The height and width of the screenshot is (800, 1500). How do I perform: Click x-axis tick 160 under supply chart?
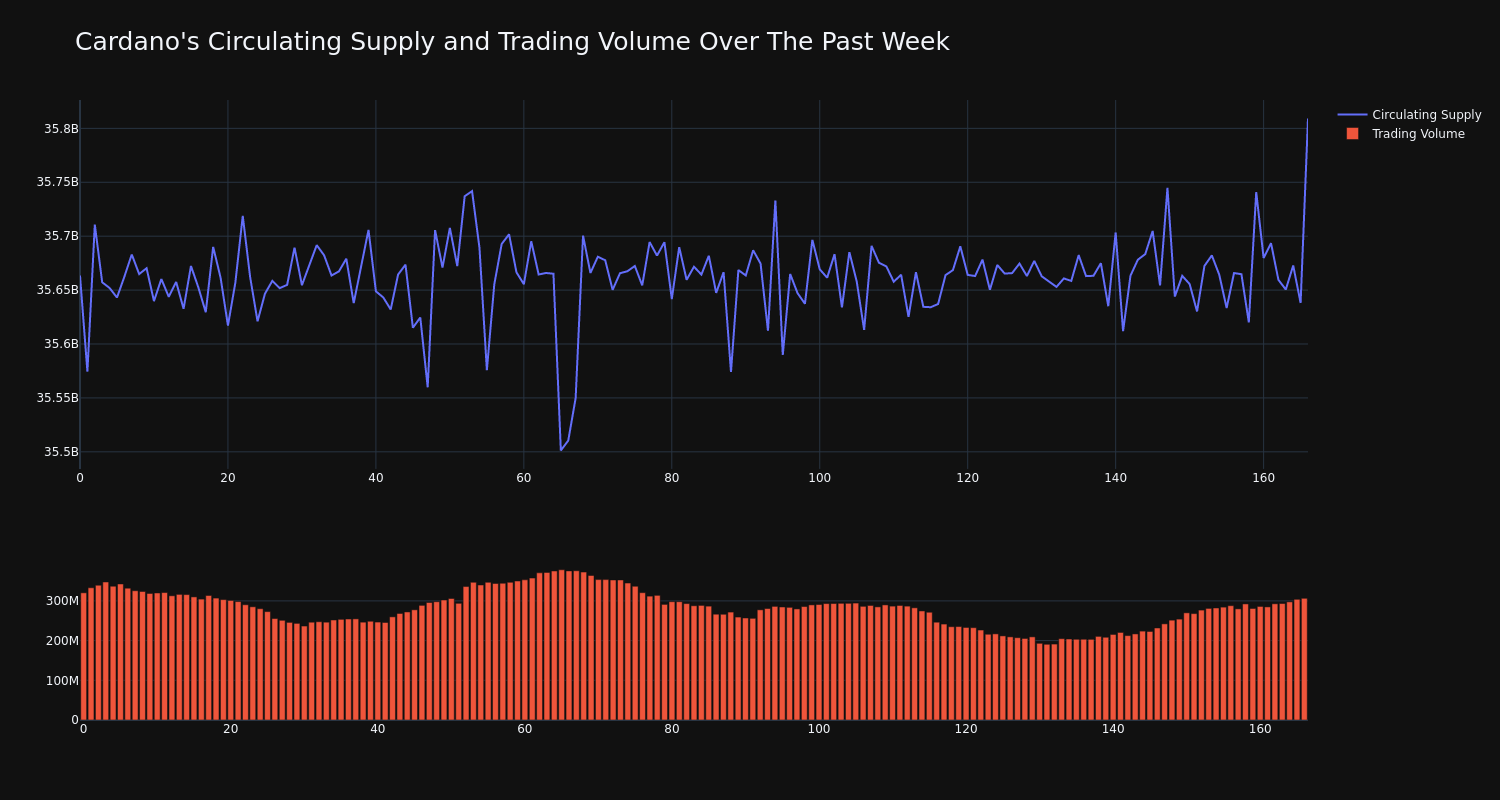[x=1264, y=478]
